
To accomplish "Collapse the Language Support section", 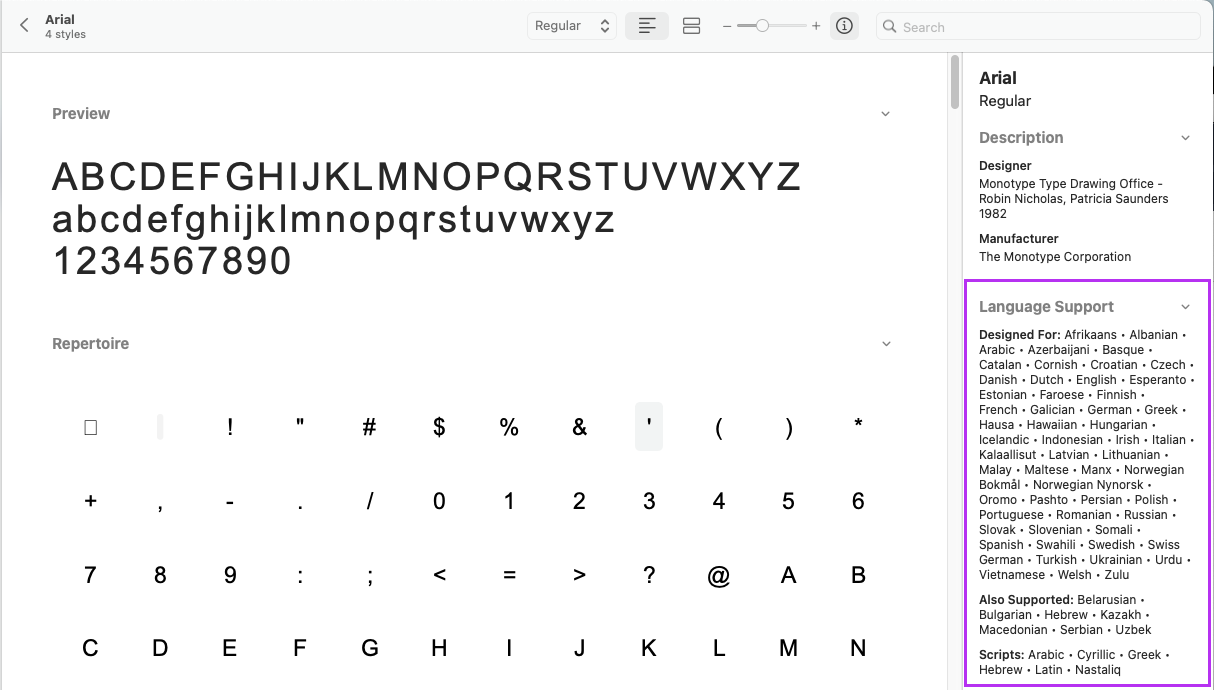I will point(1185,307).
